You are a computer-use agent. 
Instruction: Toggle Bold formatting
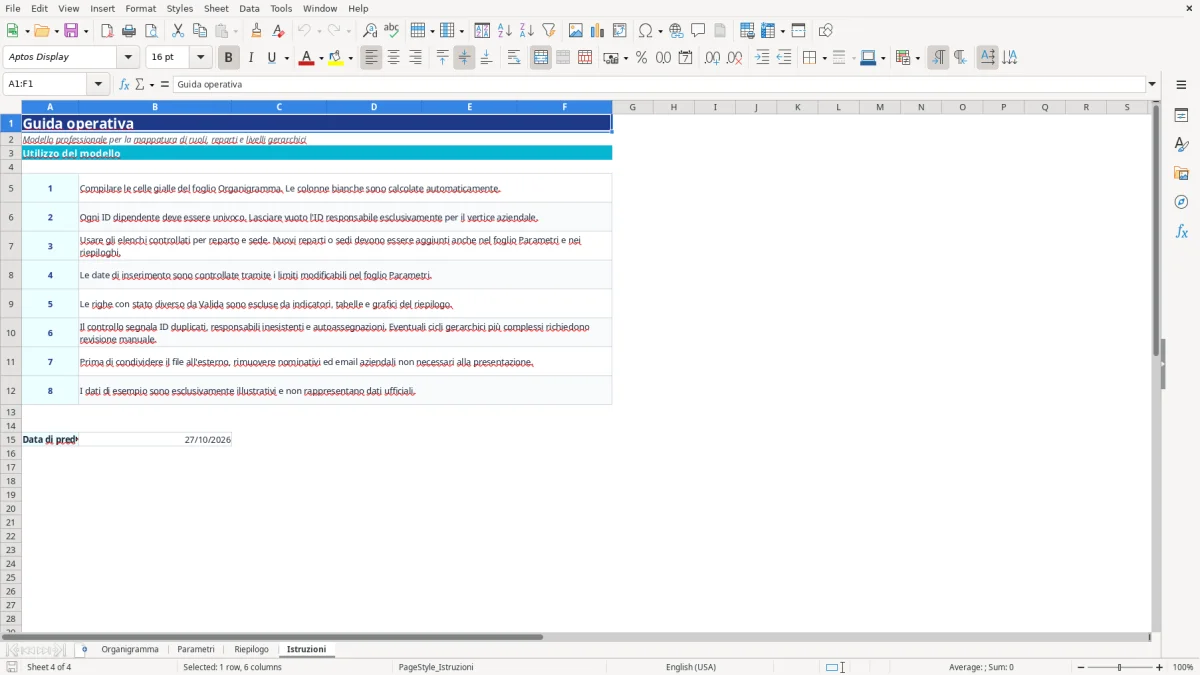(x=229, y=58)
